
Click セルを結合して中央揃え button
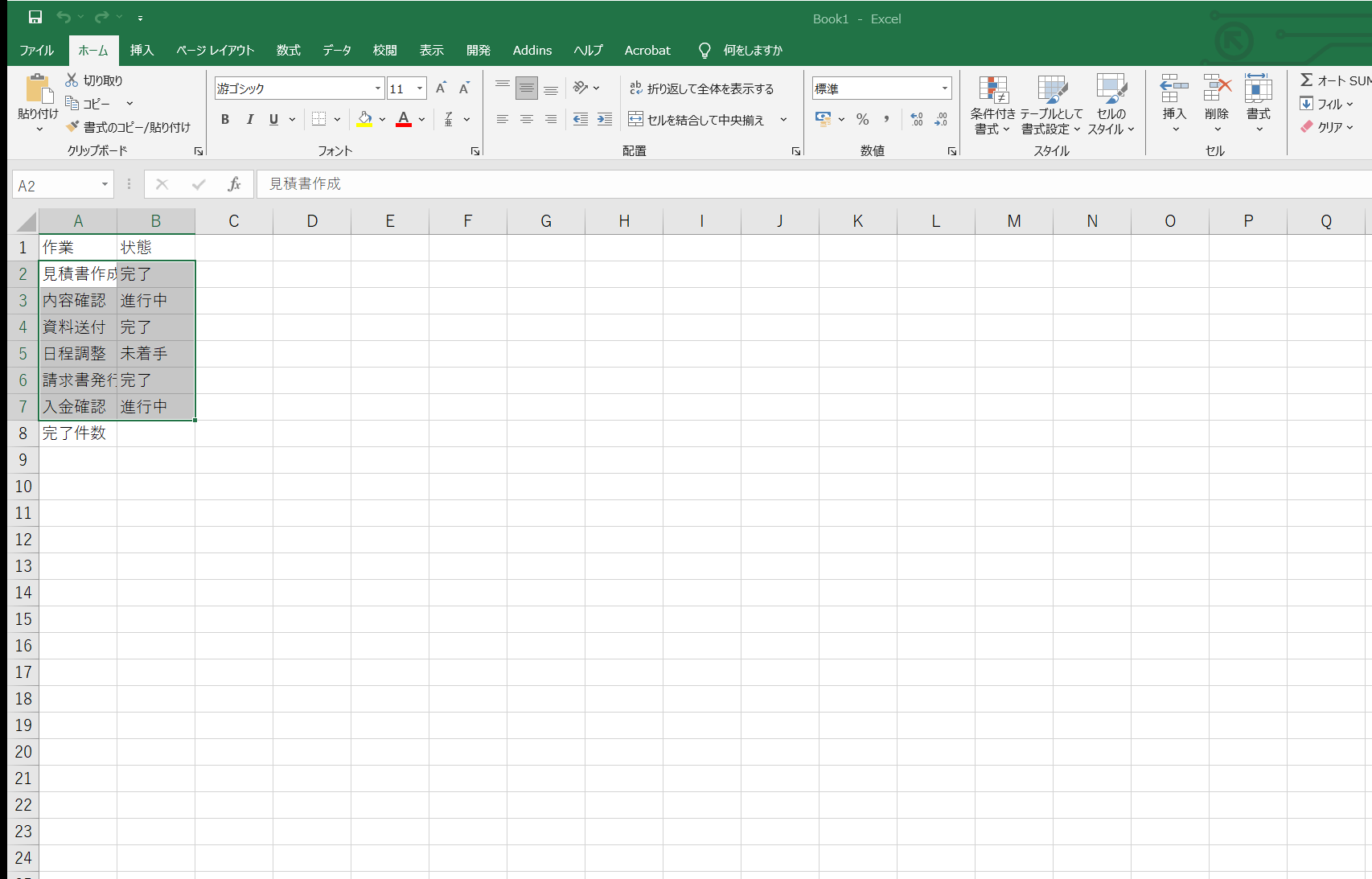pos(696,120)
